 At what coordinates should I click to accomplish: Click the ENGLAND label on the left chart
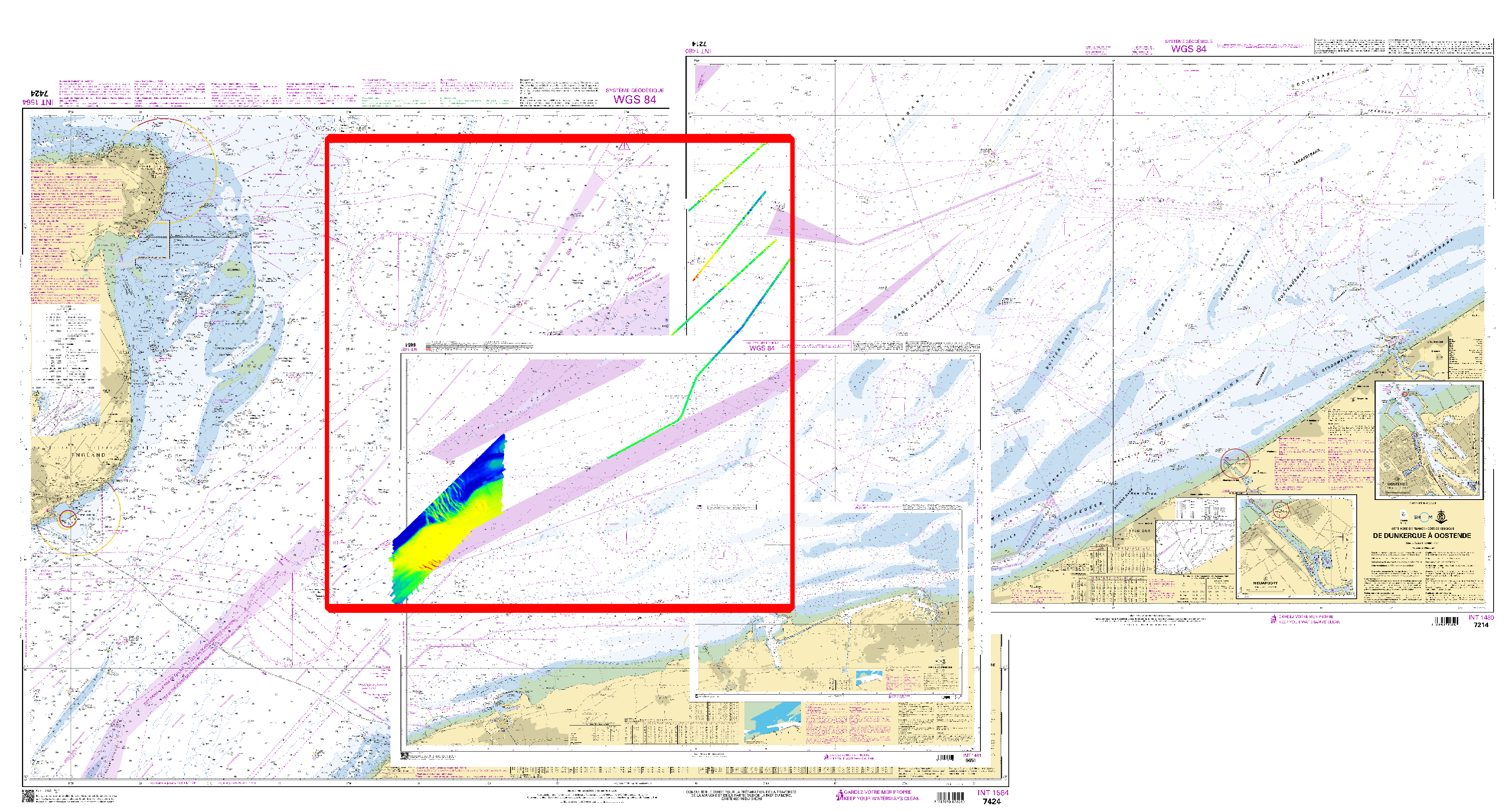click(88, 454)
